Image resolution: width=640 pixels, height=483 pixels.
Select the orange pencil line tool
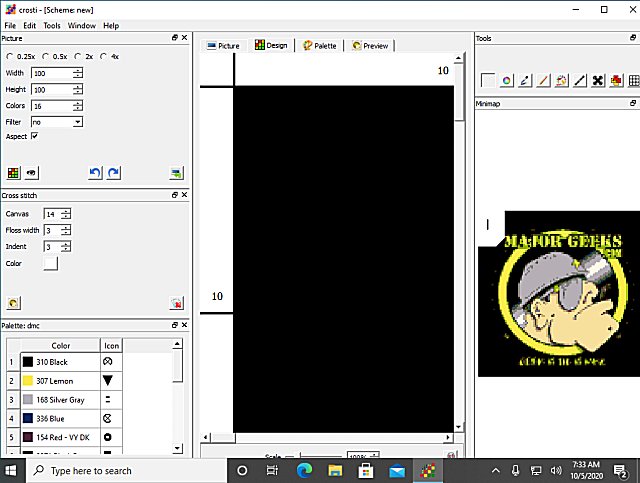(543, 80)
